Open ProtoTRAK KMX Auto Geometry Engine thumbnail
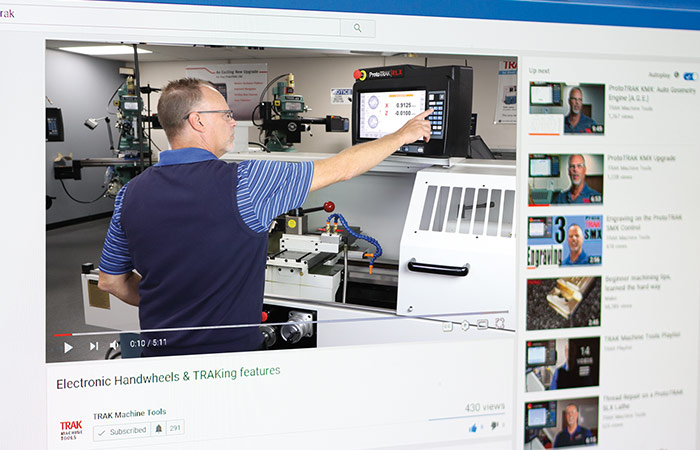The width and height of the screenshot is (700, 450). 567,108
